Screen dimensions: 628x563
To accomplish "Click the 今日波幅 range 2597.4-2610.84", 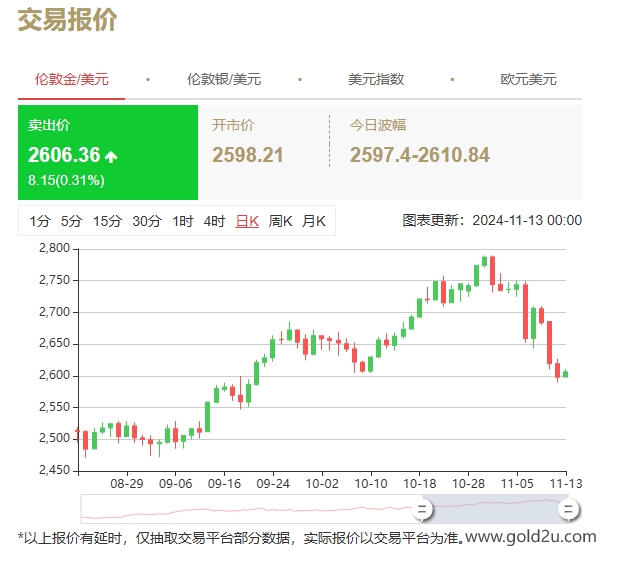I will tap(419, 155).
